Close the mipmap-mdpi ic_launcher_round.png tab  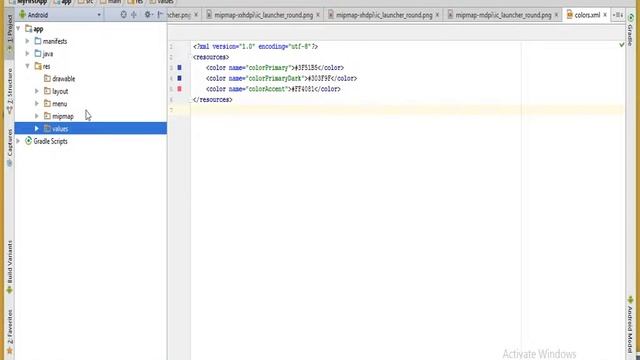tap(556, 15)
